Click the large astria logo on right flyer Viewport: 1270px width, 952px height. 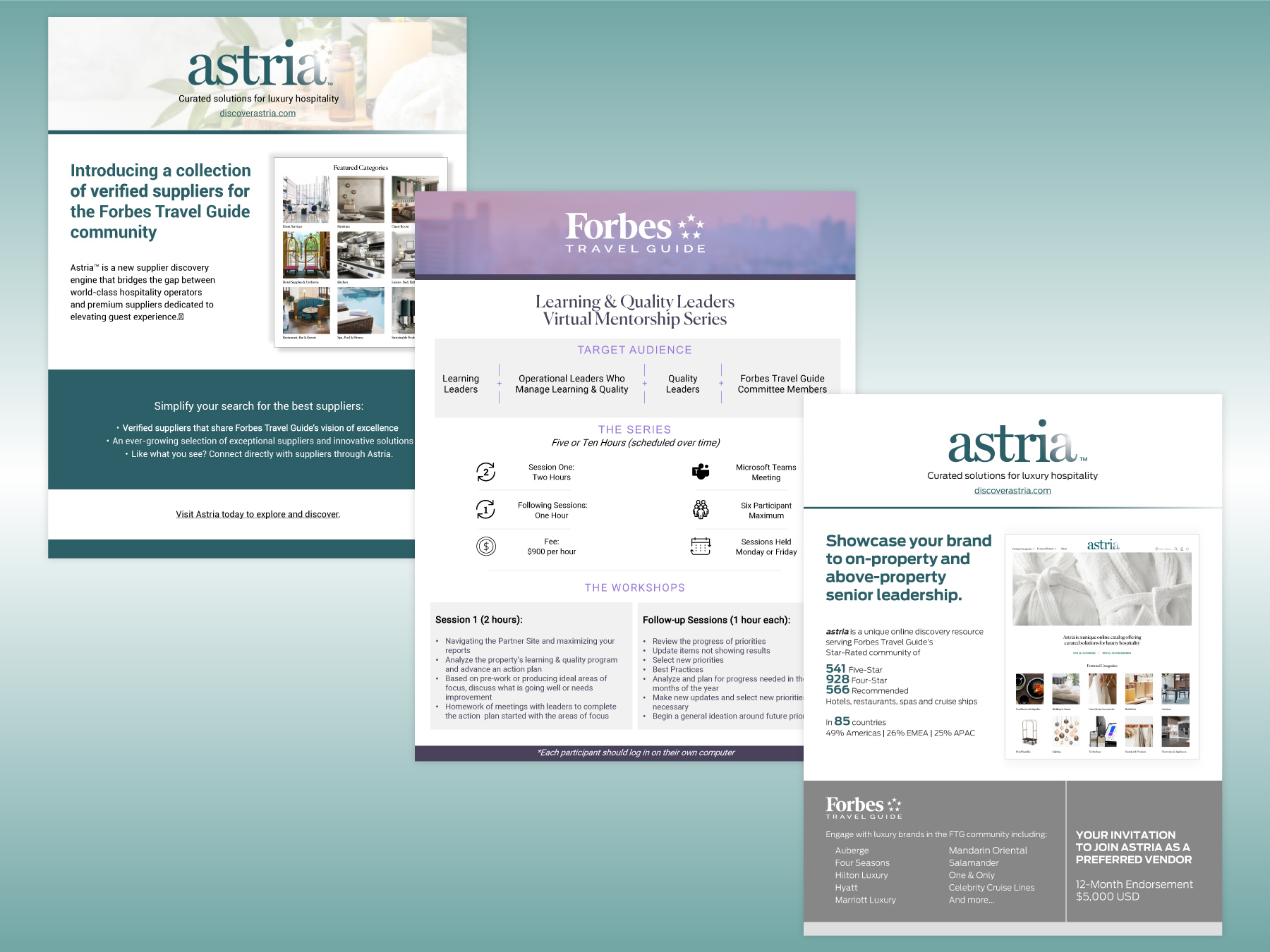(x=1012, y=444)
